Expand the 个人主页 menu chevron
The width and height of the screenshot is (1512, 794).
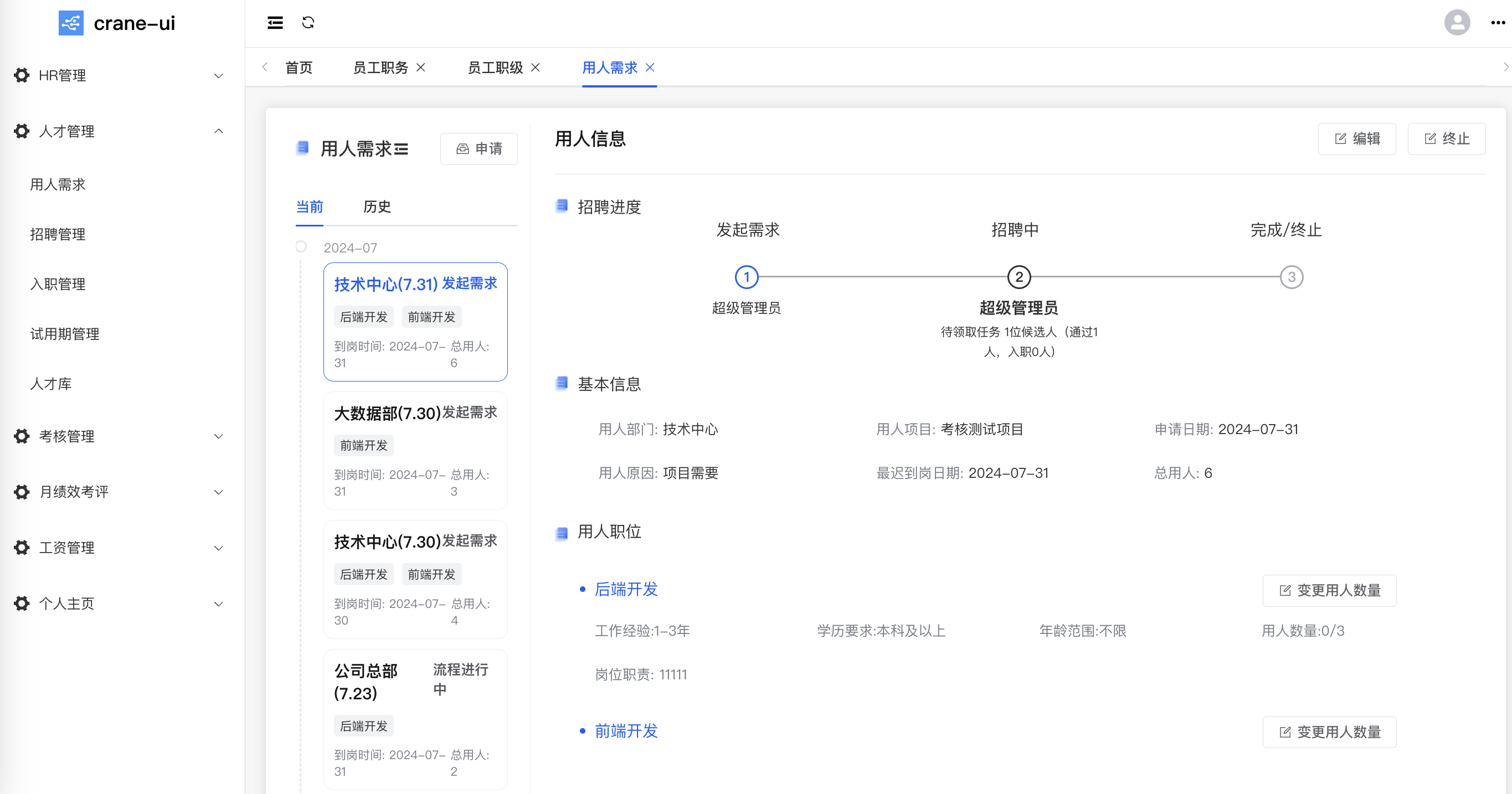click(x=218, y=604)
